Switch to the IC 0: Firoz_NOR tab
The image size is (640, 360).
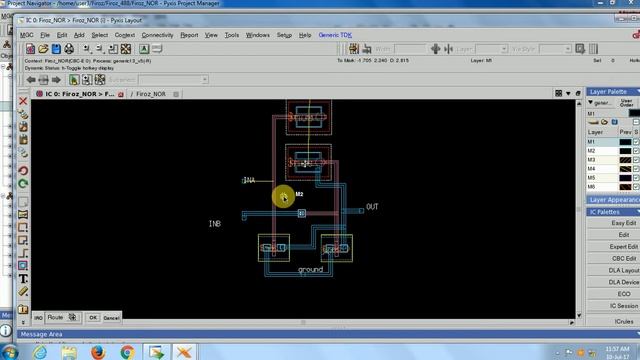[80, 94]
